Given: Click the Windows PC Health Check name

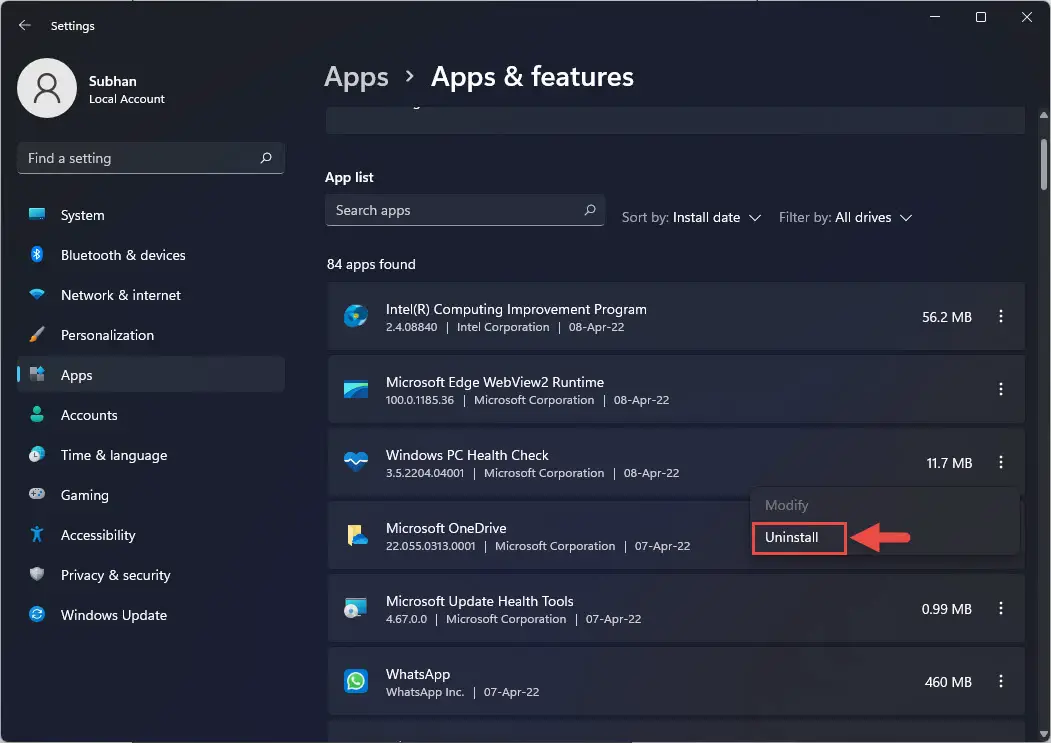Looking at the screenshot, I should [x=467, y=455].
